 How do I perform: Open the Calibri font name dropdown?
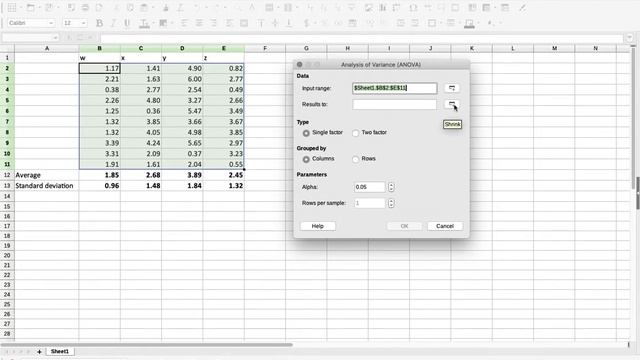51,23
